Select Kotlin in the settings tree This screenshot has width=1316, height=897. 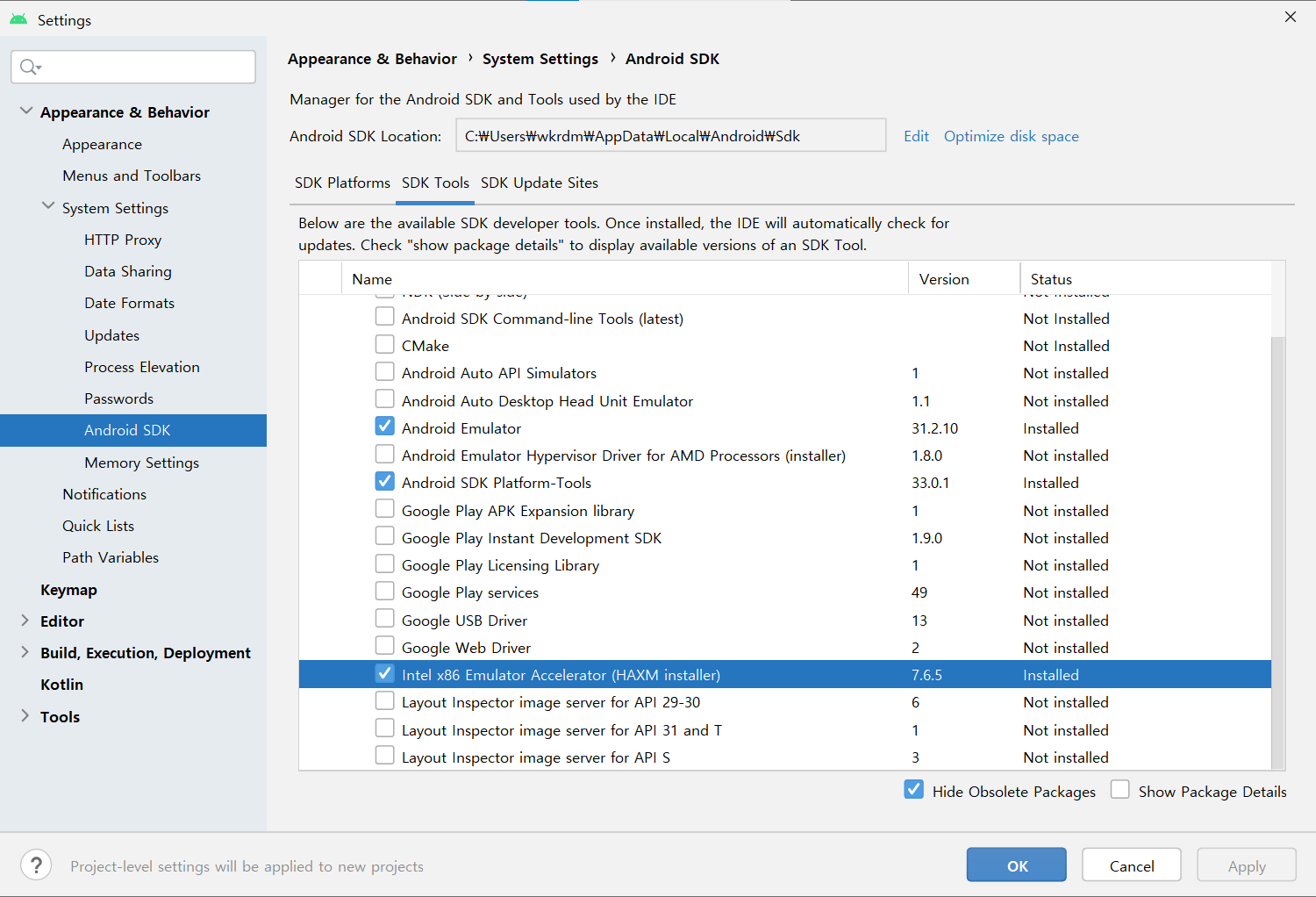61,685
